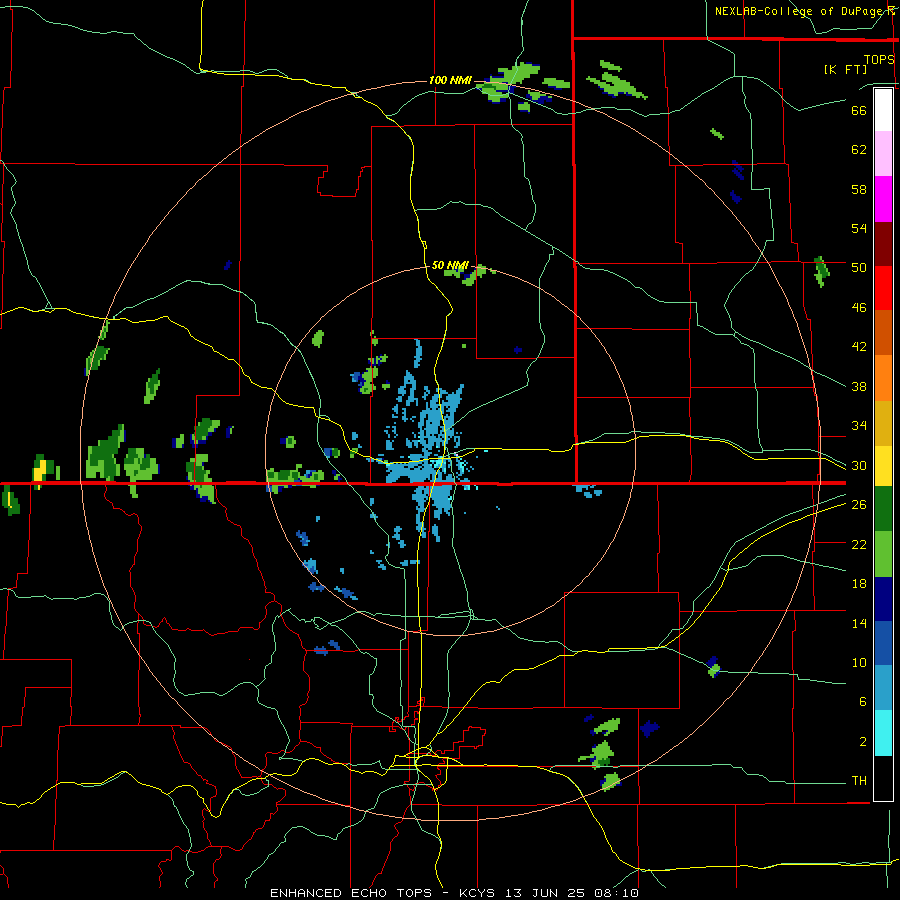This screenshot has height=900, width=900.
Task: Click the legend value '30'
Action: 859,465
